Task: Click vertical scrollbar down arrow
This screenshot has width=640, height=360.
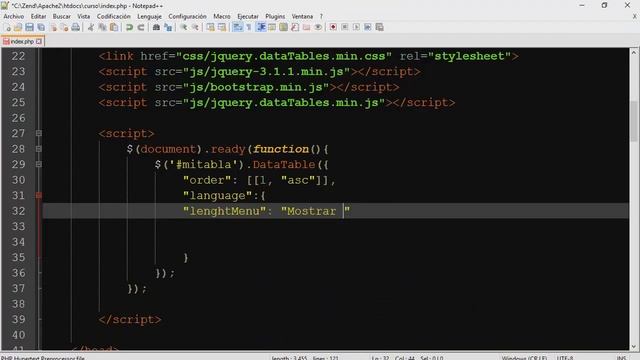Action: click(633, 347)
